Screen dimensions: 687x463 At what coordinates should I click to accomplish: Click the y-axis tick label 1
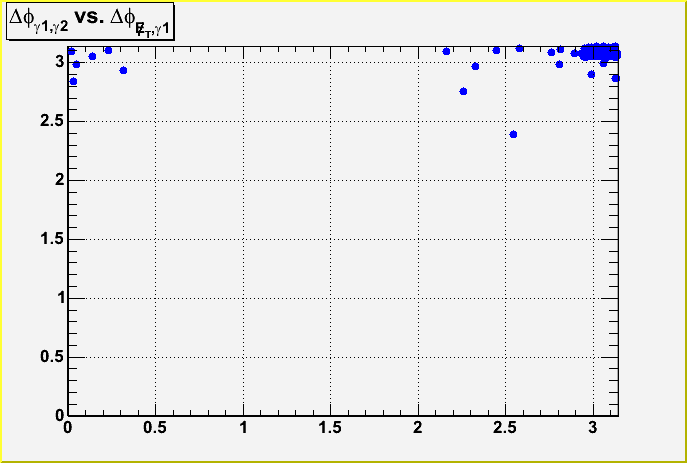coord(57,298)
